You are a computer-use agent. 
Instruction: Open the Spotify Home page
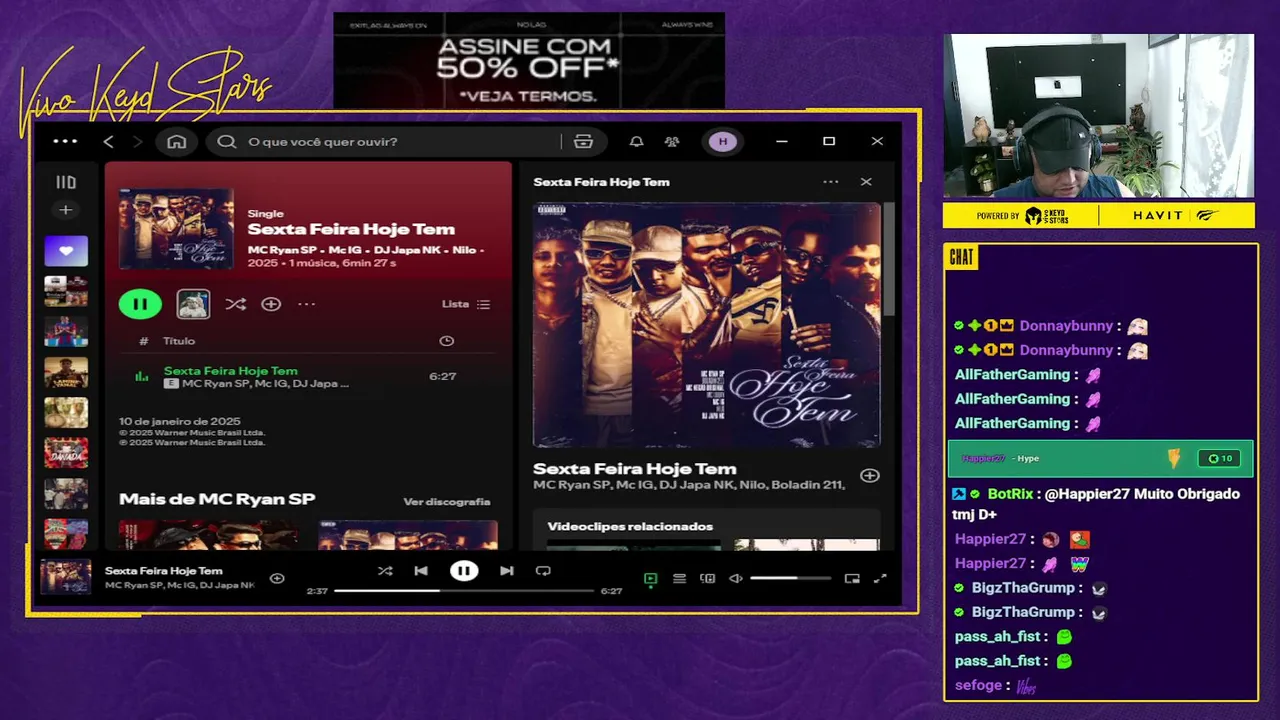coord(177,142)
